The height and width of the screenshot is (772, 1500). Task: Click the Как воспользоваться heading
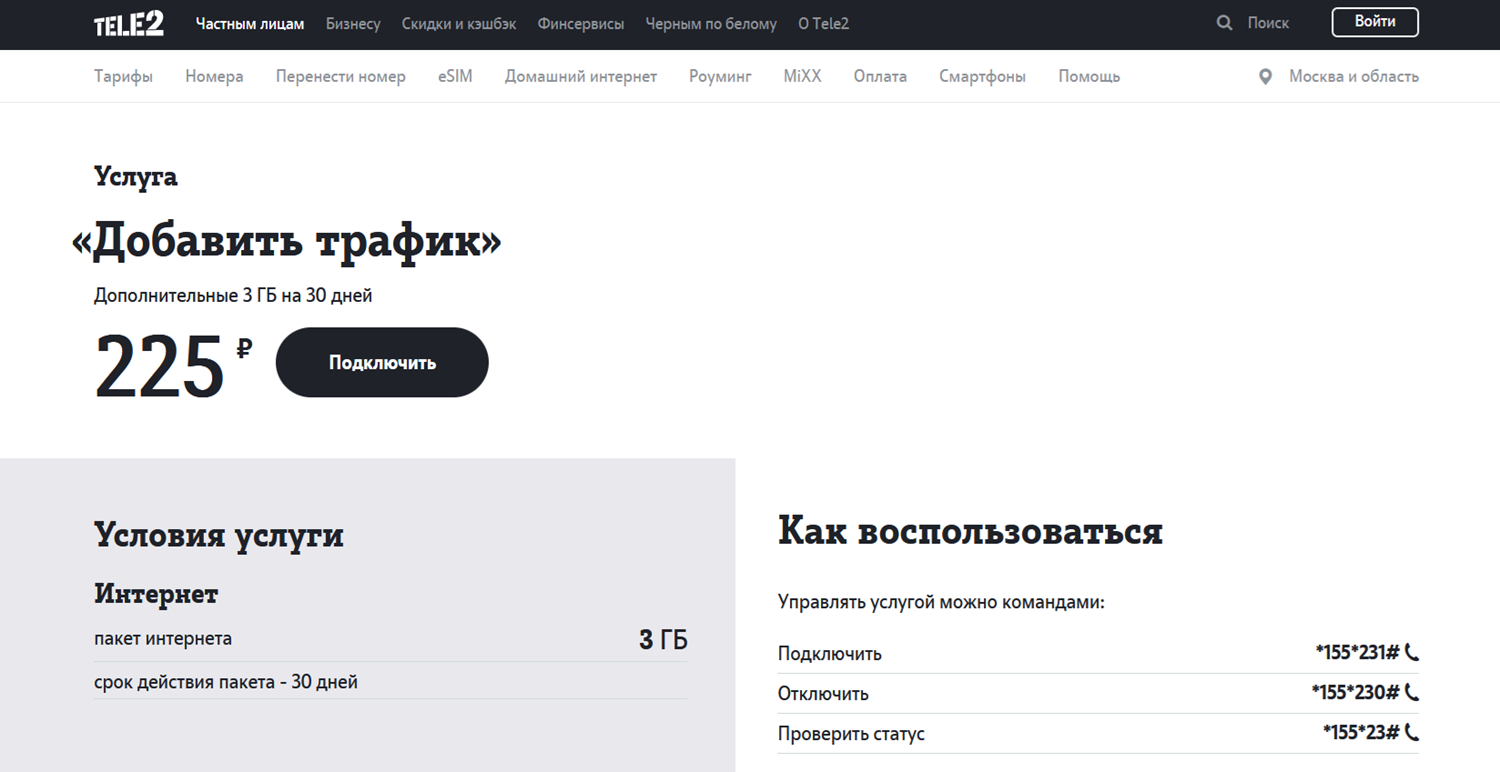coord(970,531)
